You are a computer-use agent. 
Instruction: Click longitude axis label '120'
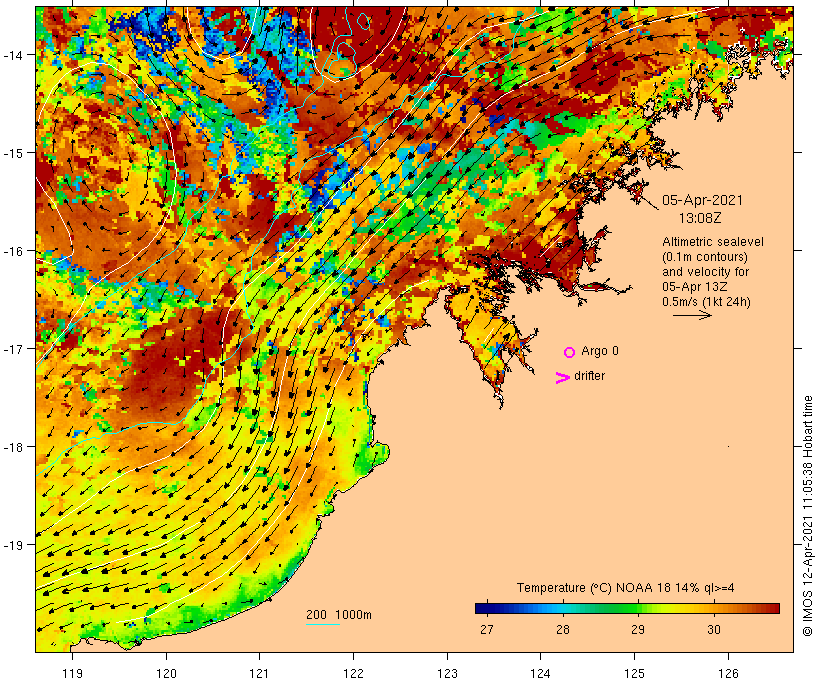[166, 673]
